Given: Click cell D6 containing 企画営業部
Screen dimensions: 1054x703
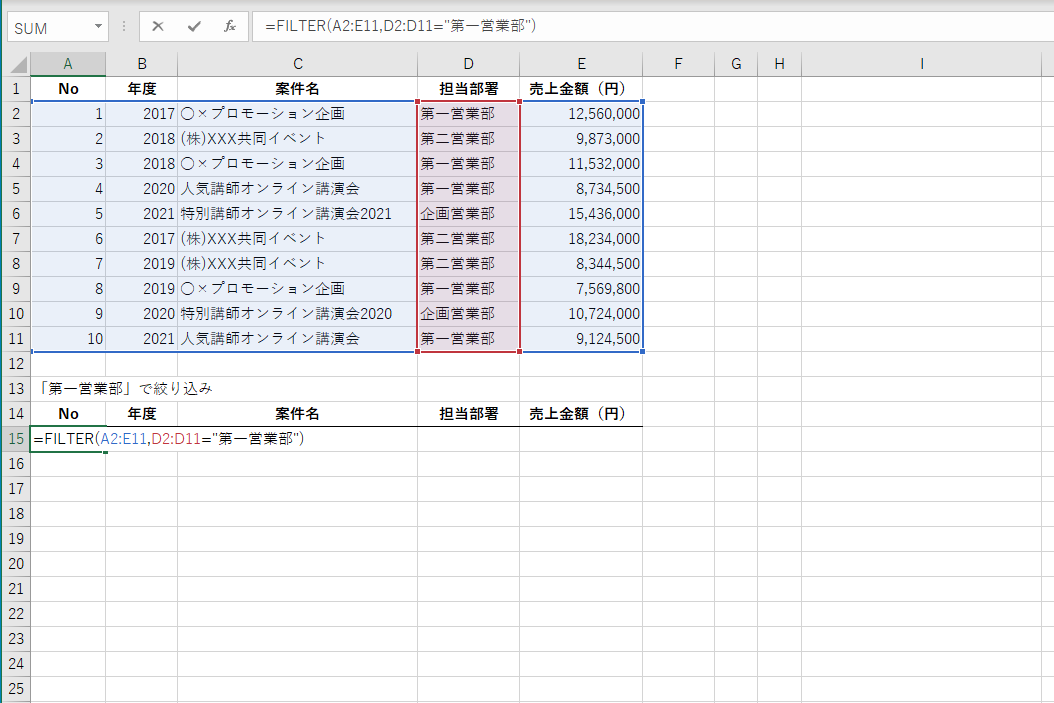Looking at the screenshot, I should [x=468, y=213].
